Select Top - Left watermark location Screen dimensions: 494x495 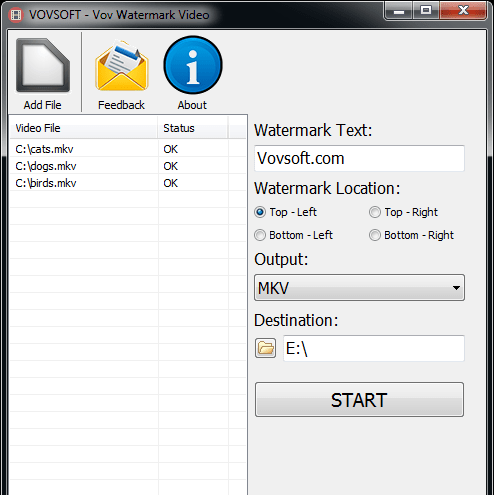[260, 212]
